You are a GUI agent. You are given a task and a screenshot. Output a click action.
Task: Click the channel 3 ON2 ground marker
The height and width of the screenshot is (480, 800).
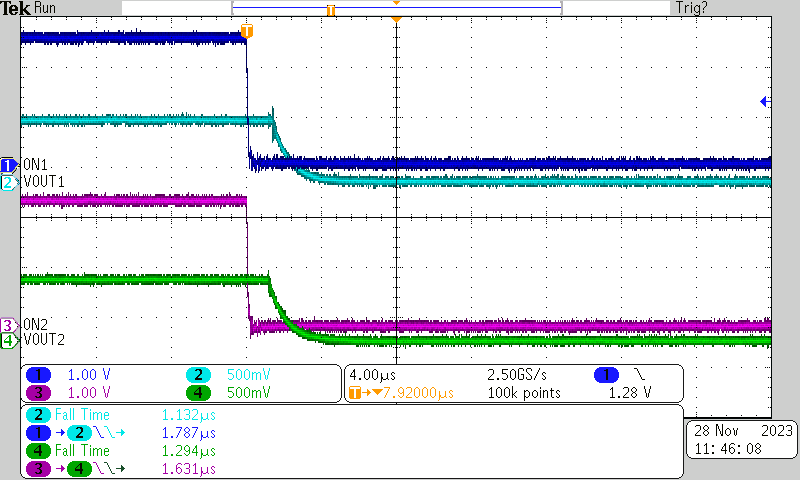click(x=9, y=325)
